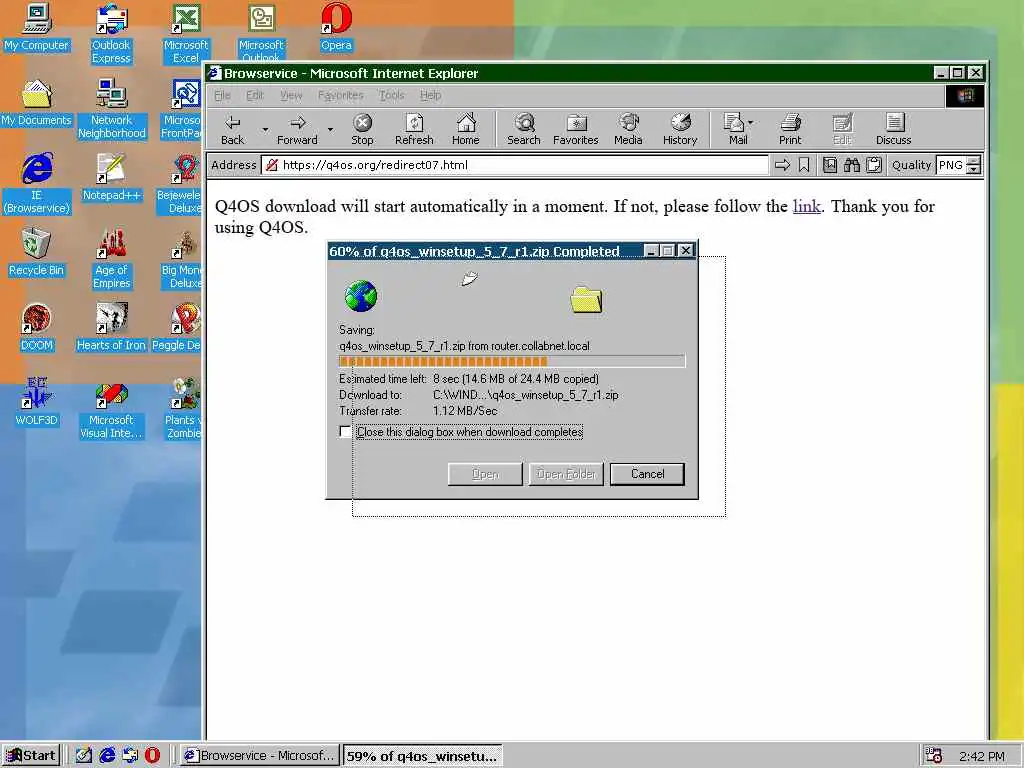Expand the Mail button dropdown arrow
The height and width of the screenshot is (768, 1024).
point(750,122)
